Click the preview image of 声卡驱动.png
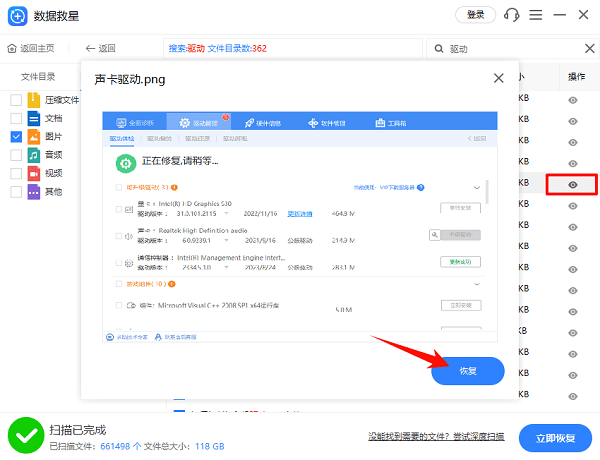600x460 pixels. [300, 227]
